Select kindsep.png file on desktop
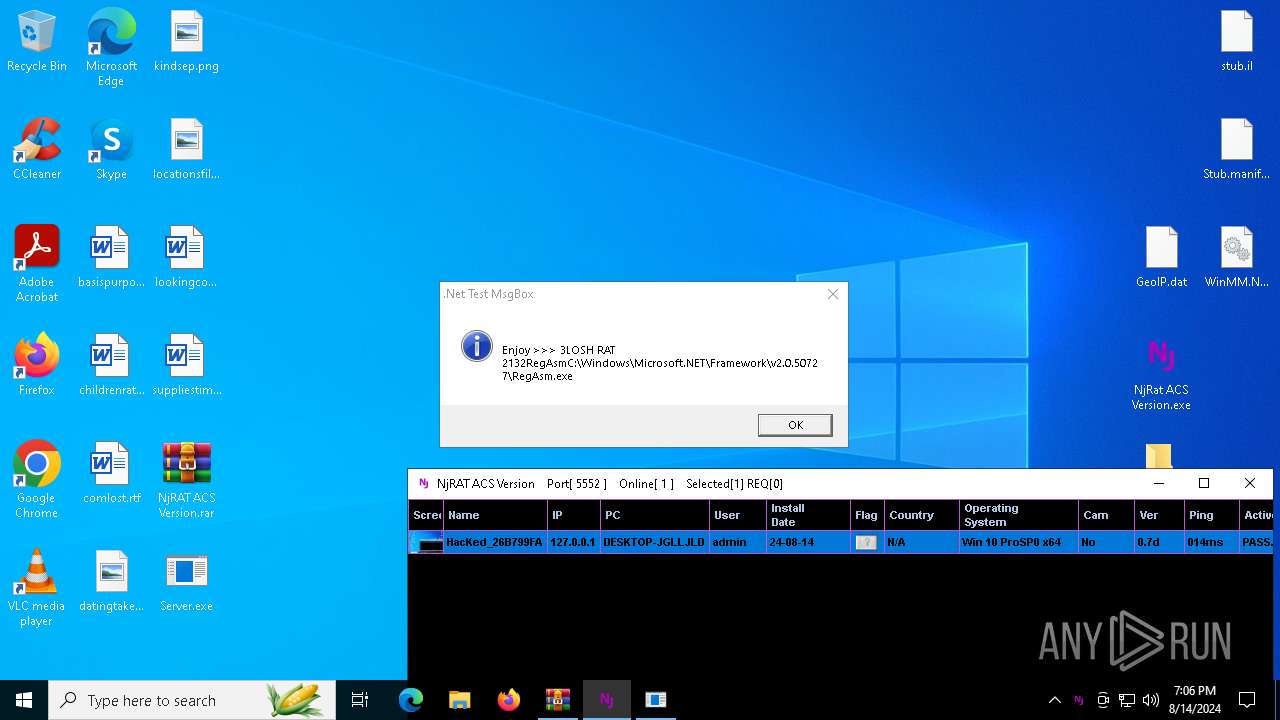Image resolution: width=1280 pixels, height=720 pixels. click(186, 42)
